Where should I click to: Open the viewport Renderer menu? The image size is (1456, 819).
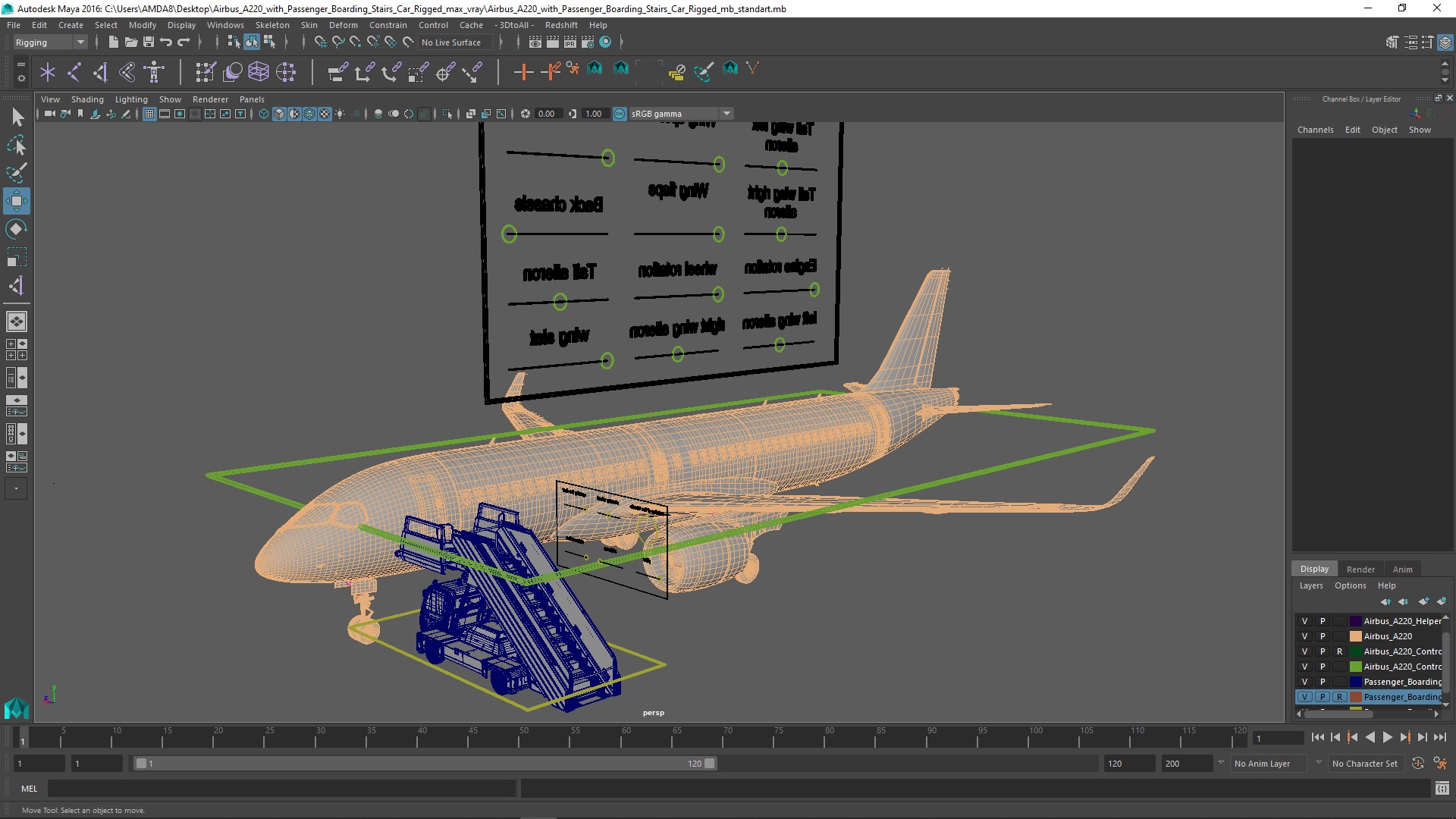click(x=210, y=99)
